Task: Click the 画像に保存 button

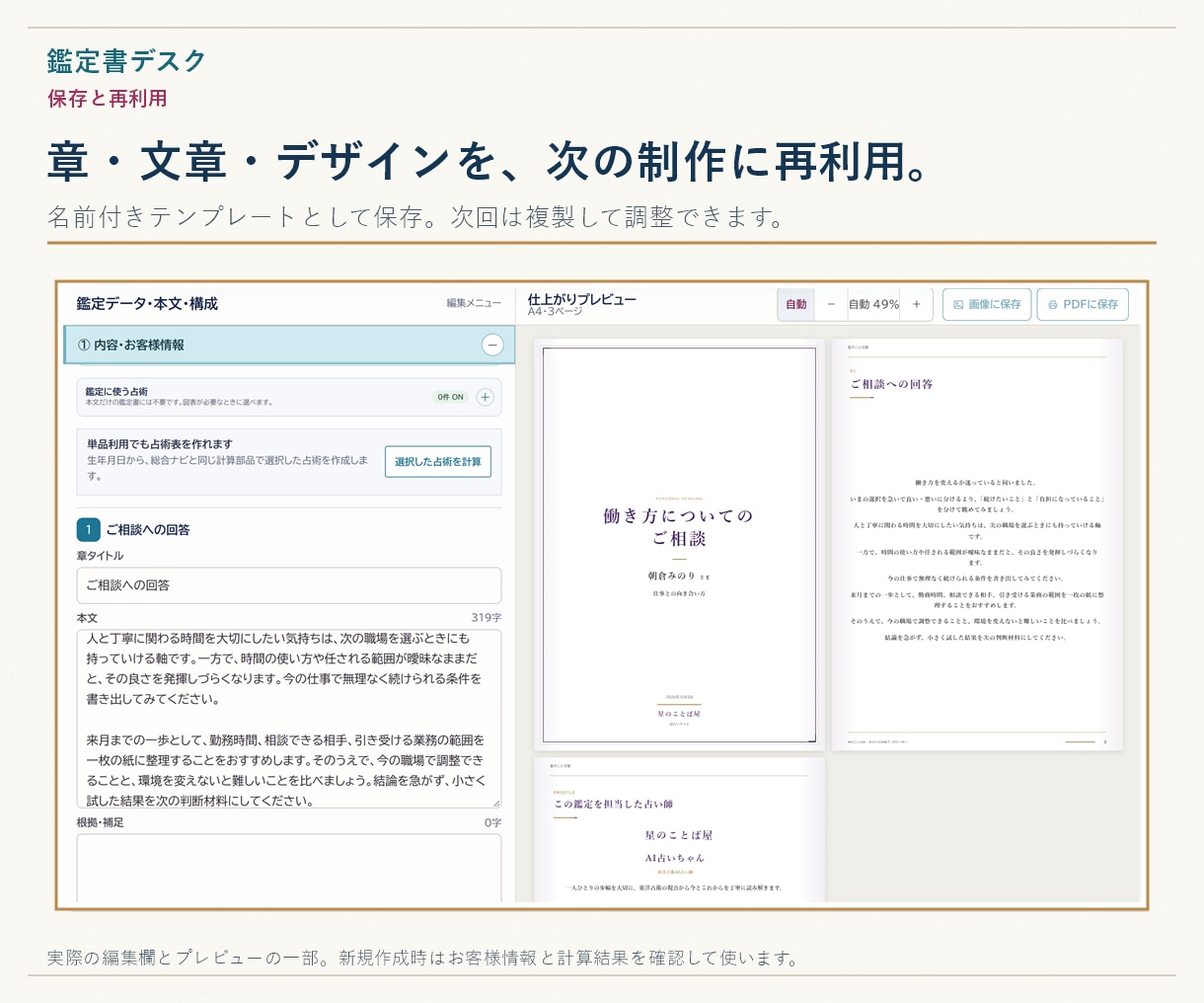Action: pos(987,304)
